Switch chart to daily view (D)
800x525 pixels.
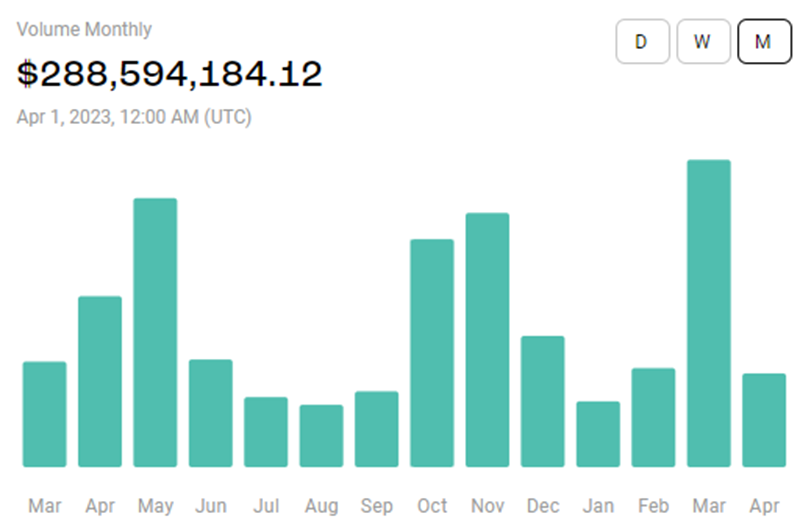pyautogui.click(x=642, y=42)
